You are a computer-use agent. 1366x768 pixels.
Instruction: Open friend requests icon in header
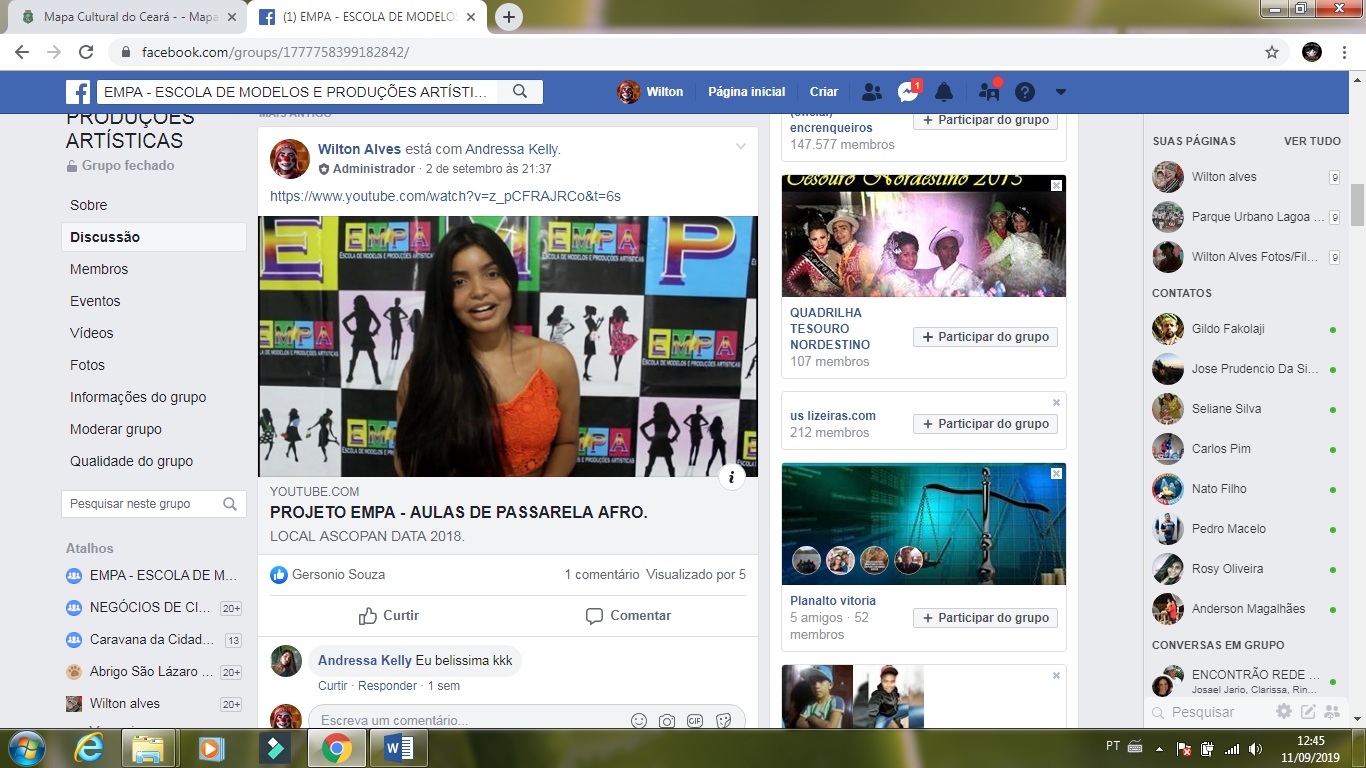pos(871,92)
